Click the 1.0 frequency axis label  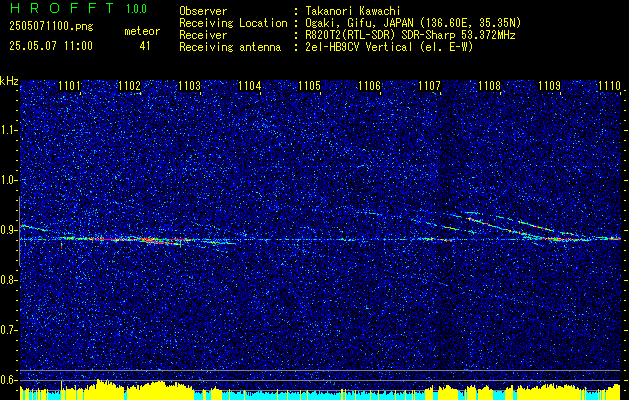8,180
